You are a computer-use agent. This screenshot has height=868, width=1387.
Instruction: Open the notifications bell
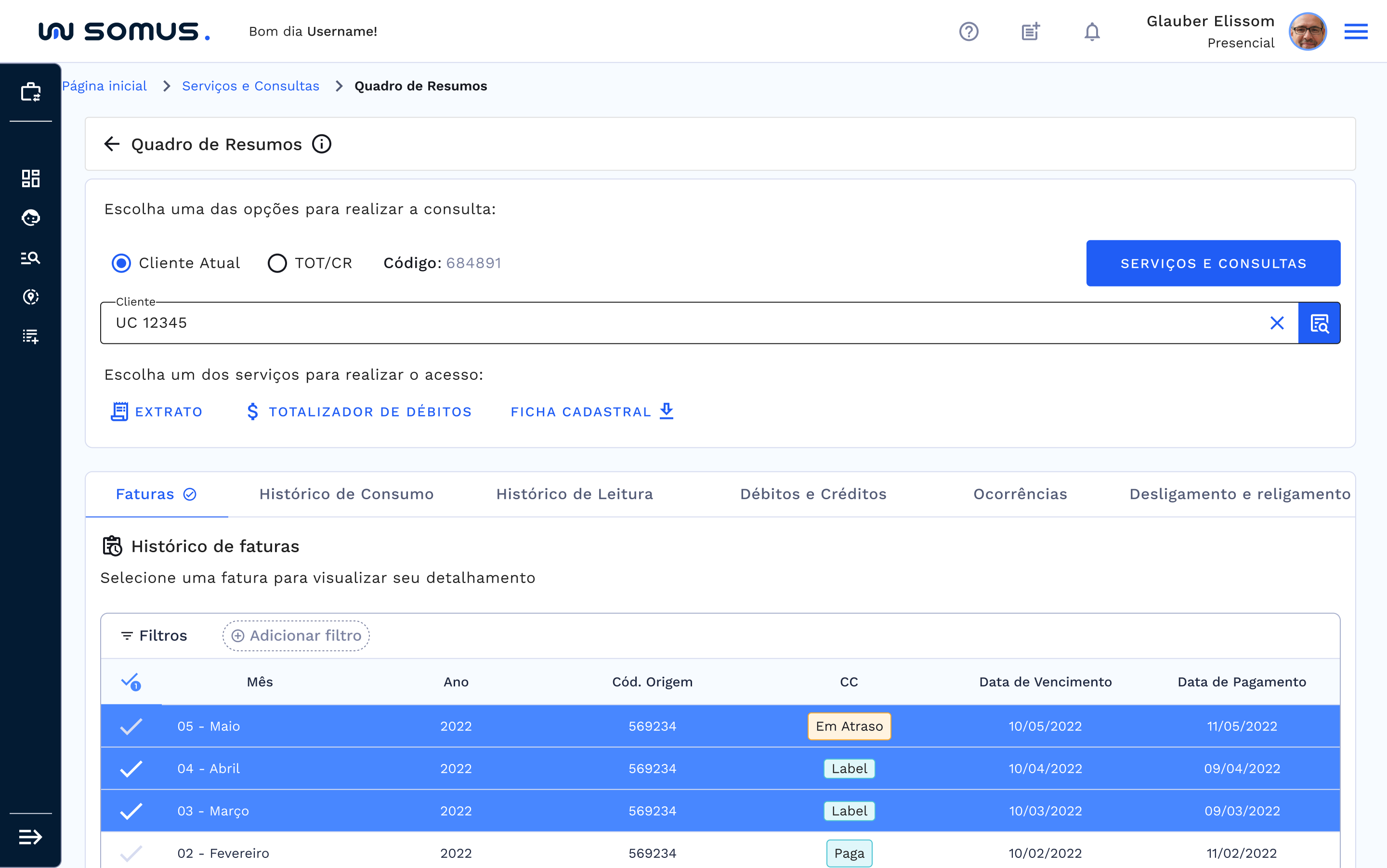(1092, 32)
